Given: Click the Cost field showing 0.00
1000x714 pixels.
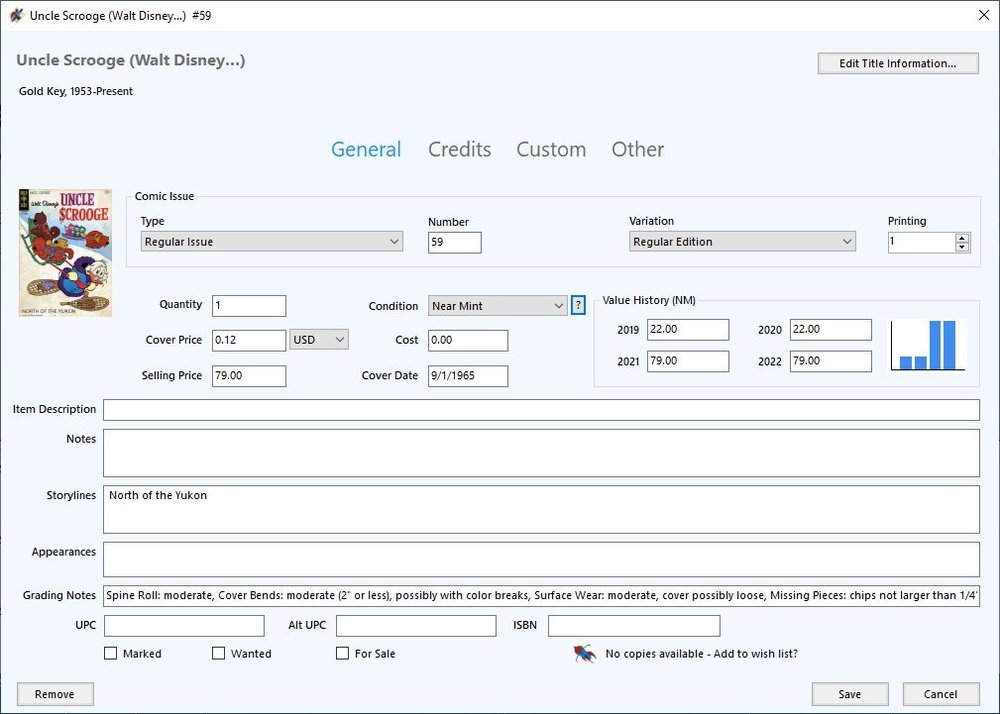Looking at the screenshot, I should click(468, 340).
